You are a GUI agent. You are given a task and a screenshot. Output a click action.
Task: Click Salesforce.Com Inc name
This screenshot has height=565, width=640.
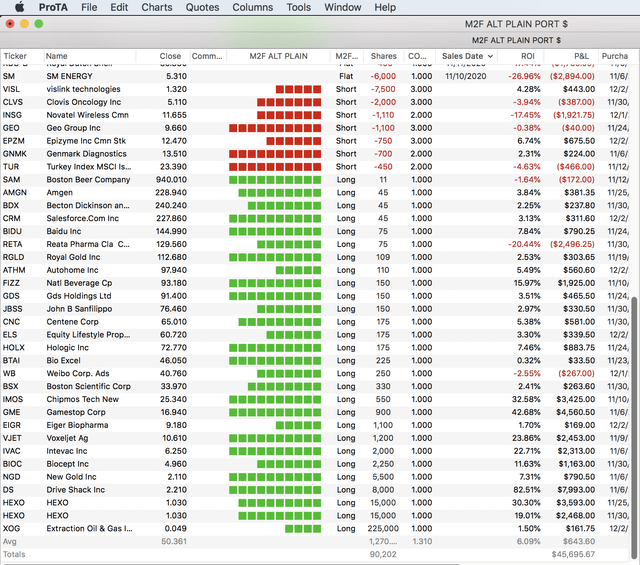82,218
